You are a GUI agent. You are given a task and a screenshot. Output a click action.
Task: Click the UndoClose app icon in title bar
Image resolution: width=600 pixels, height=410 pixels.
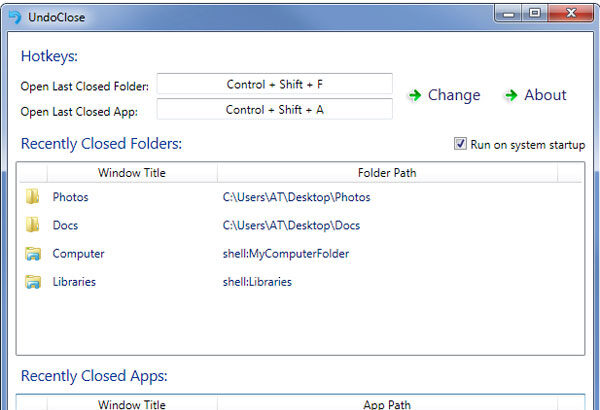pos(14,16)
